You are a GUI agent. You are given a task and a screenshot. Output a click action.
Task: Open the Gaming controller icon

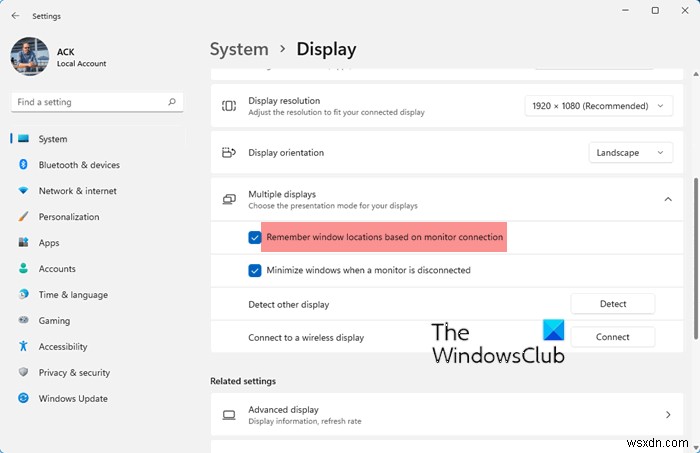(x=23, y=320)
